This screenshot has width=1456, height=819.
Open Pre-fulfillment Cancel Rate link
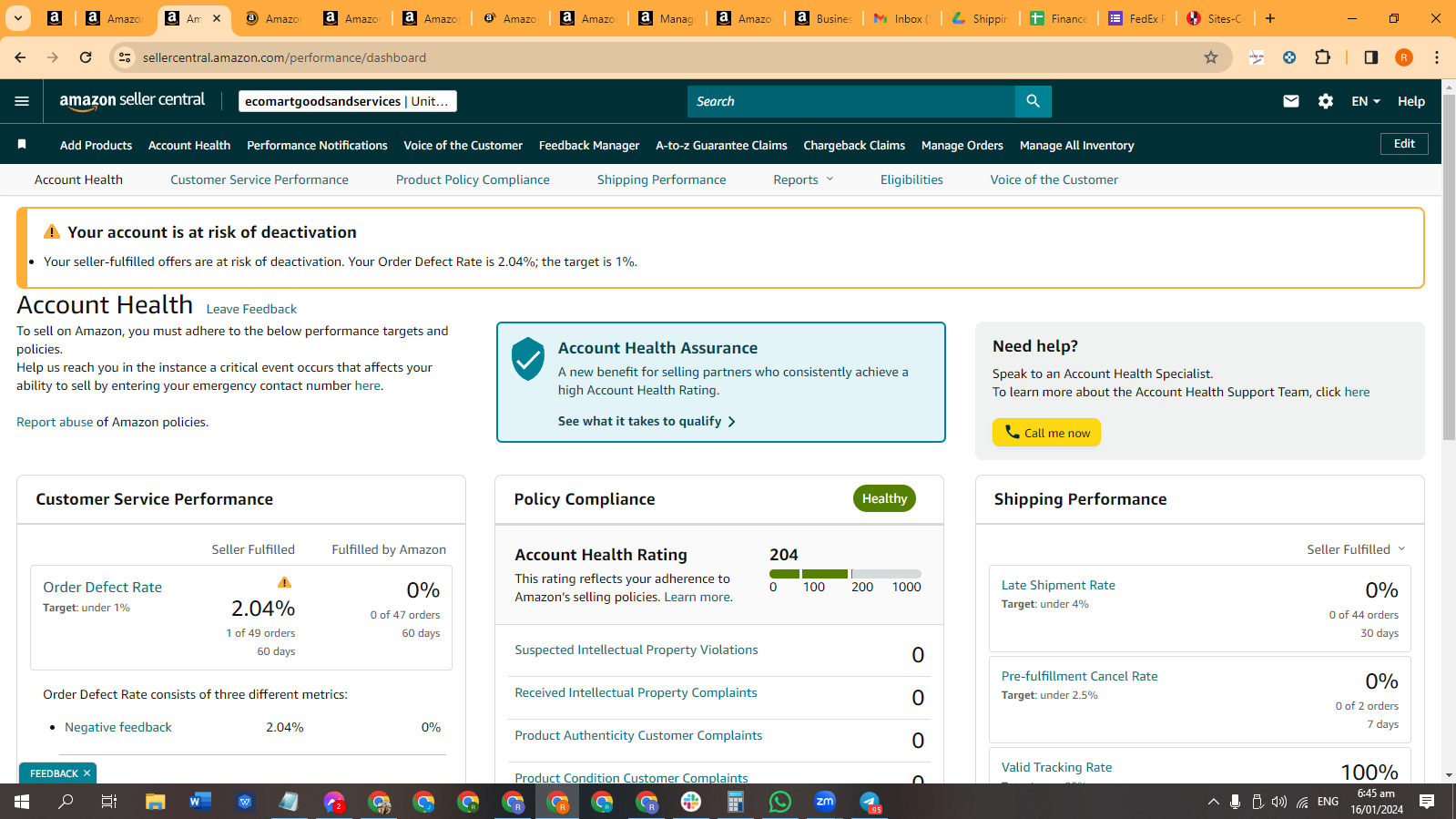[1080, 676]
